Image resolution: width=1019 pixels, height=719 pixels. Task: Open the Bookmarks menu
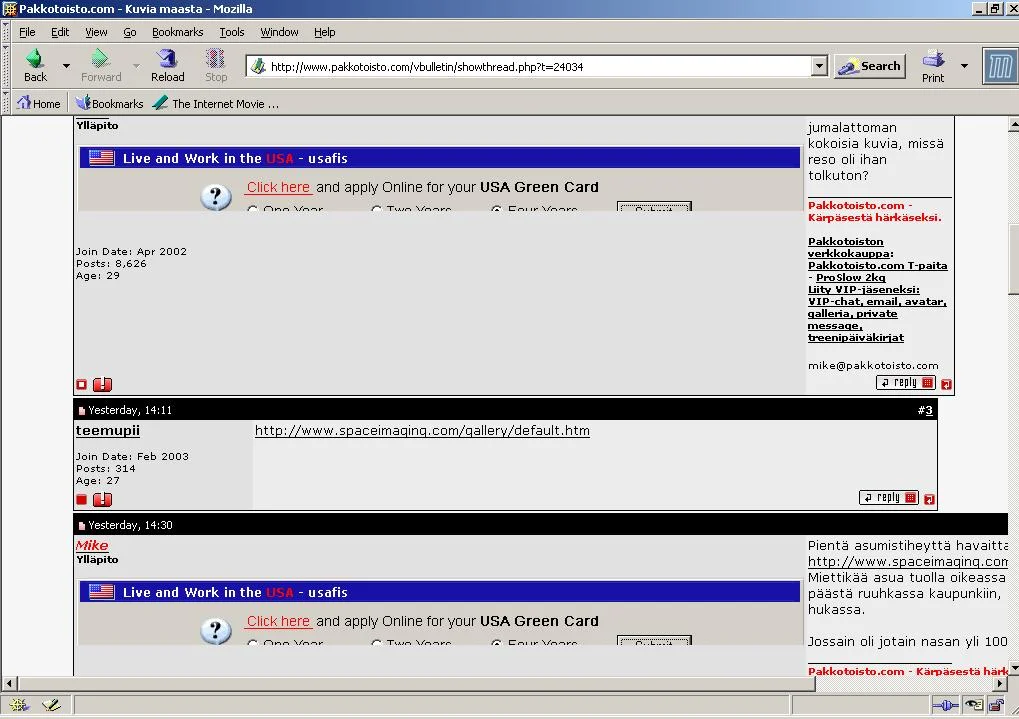177,32
